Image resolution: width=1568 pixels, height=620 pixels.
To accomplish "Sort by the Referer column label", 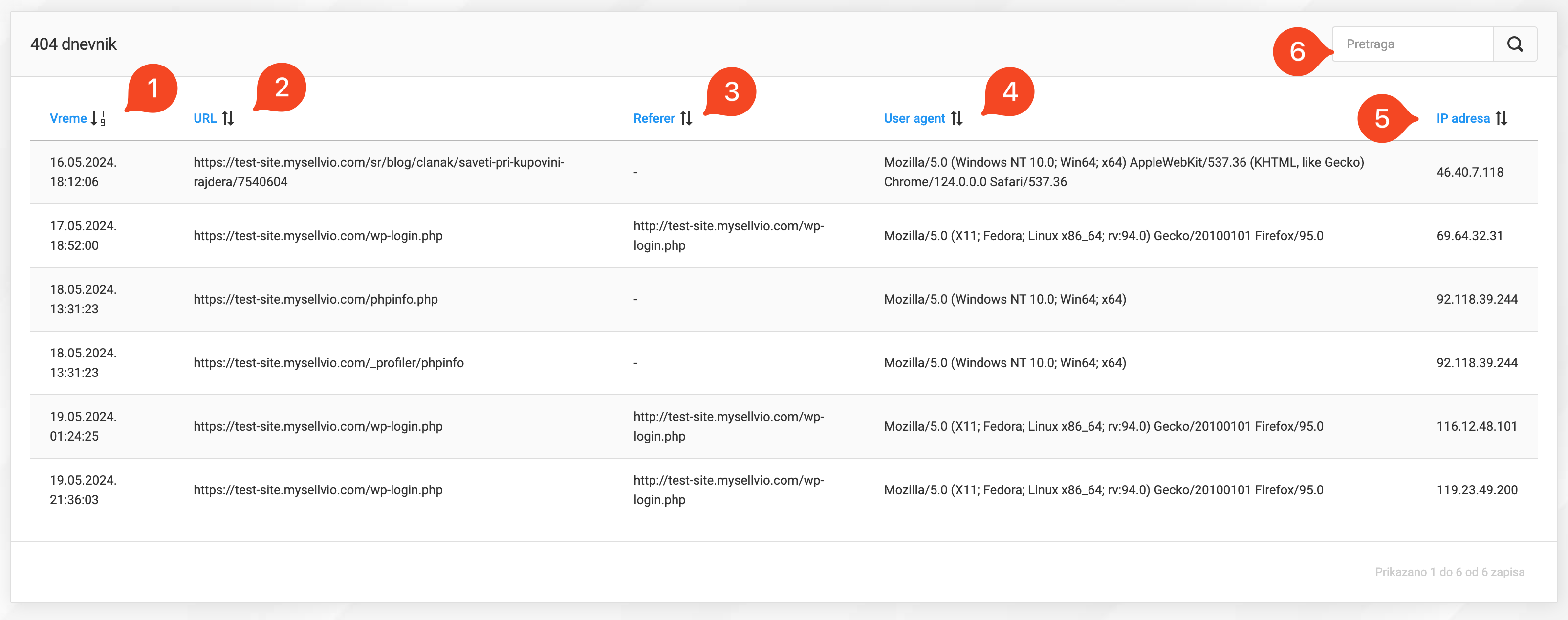I will click(x=653, y=118).
